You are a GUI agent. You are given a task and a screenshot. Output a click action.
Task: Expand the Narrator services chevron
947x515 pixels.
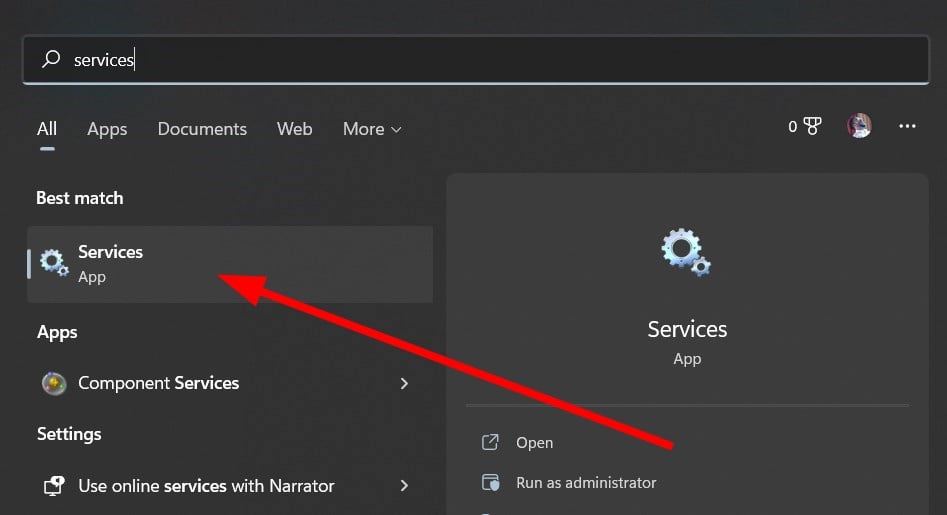pos(404,485)
